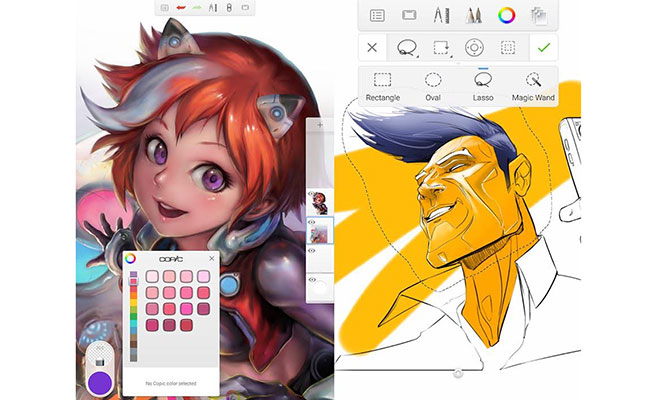Click the 'No Copic color selected' text
Screen dimensions: 650x400
click(x=171, y=383)
